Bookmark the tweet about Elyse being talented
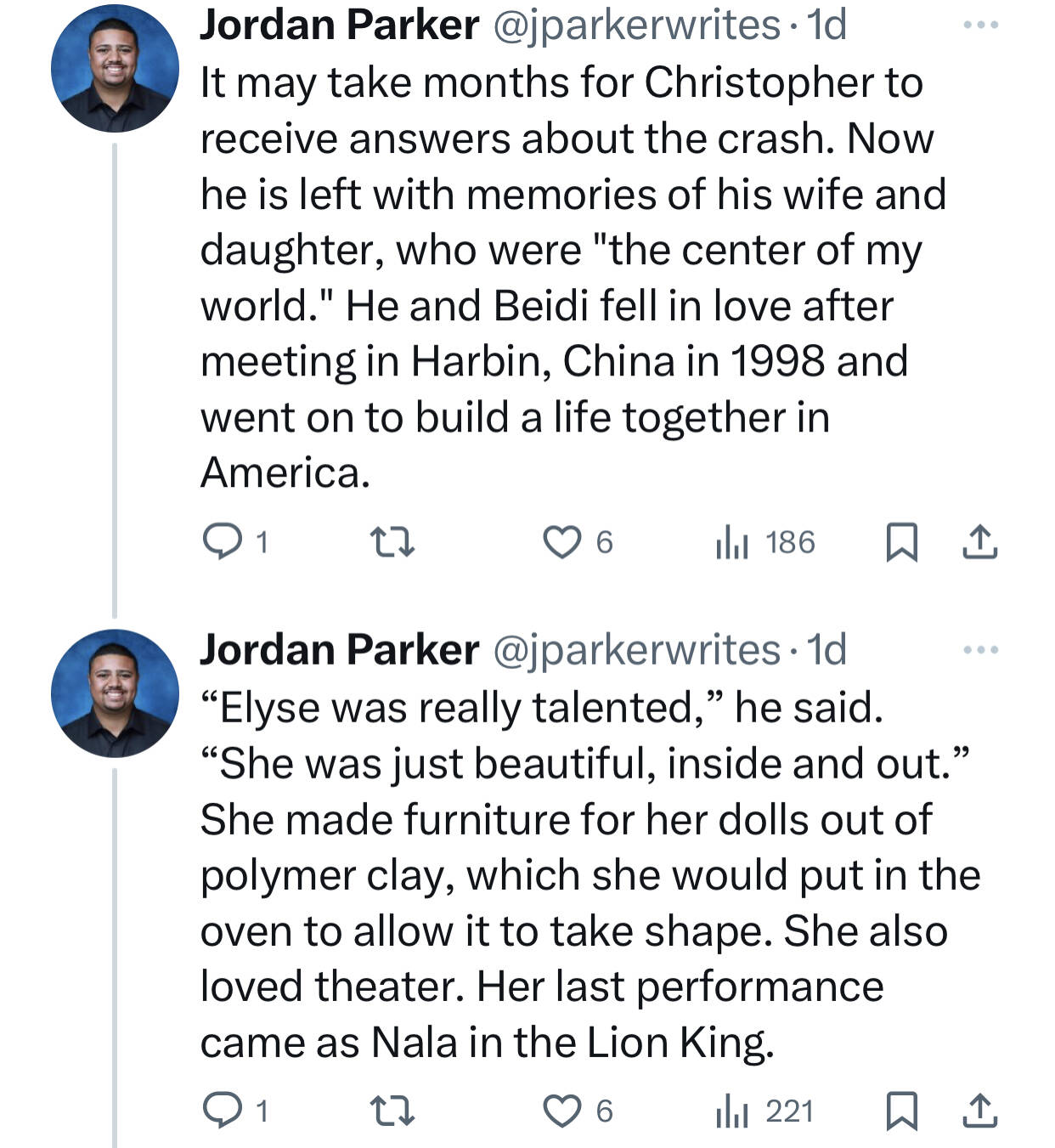 pyautogui.click(x=901, y=1111)
